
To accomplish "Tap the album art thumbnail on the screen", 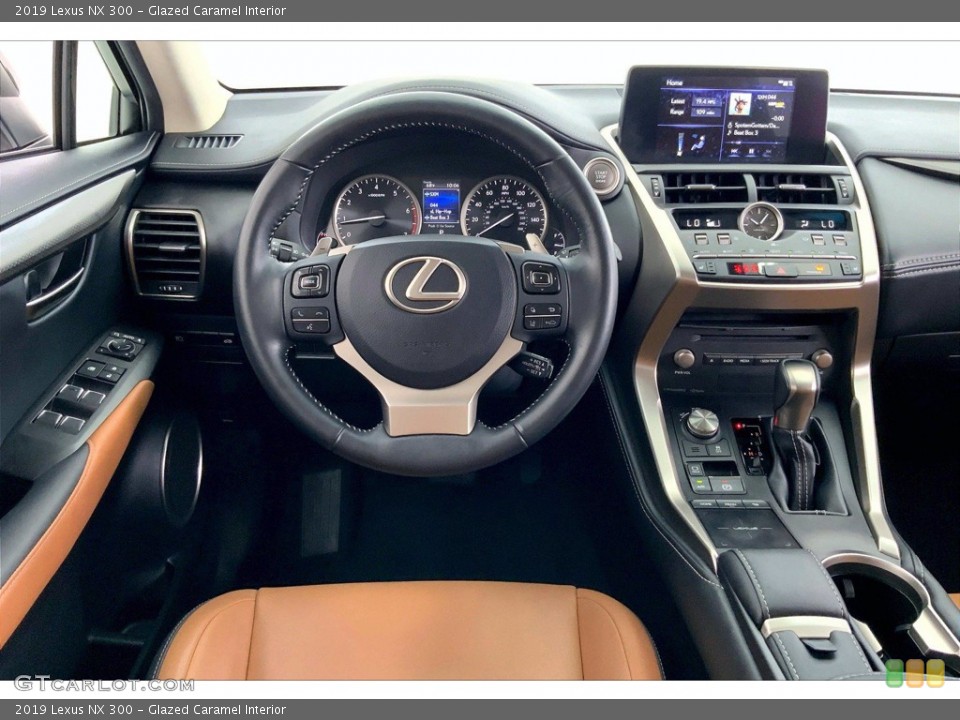I will [x=740, y=104].
